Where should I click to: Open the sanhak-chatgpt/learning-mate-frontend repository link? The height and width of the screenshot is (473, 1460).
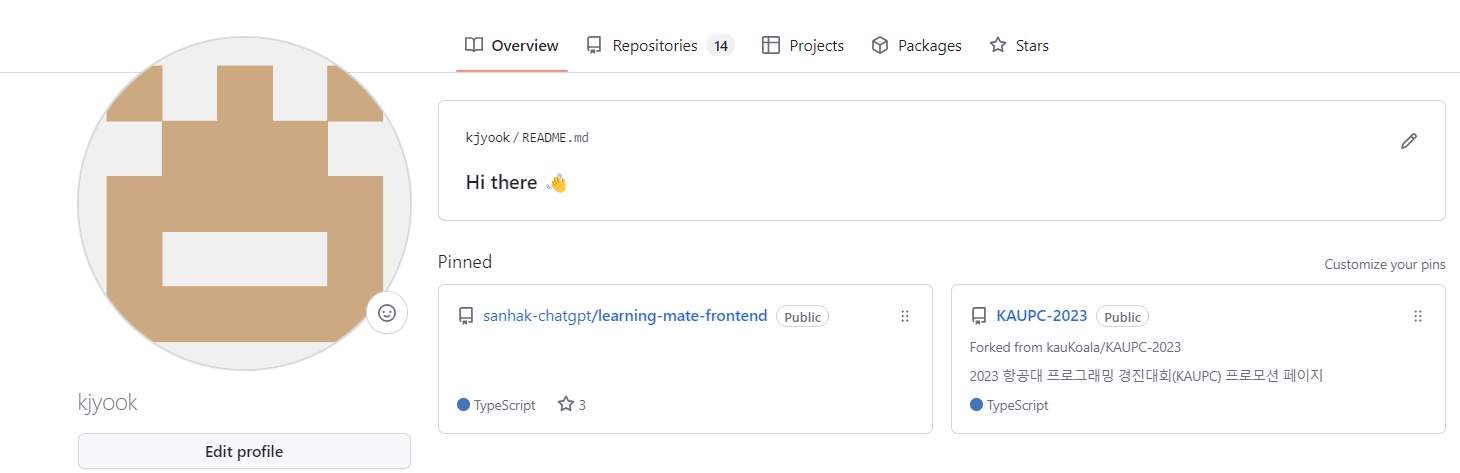click(625, 316)
